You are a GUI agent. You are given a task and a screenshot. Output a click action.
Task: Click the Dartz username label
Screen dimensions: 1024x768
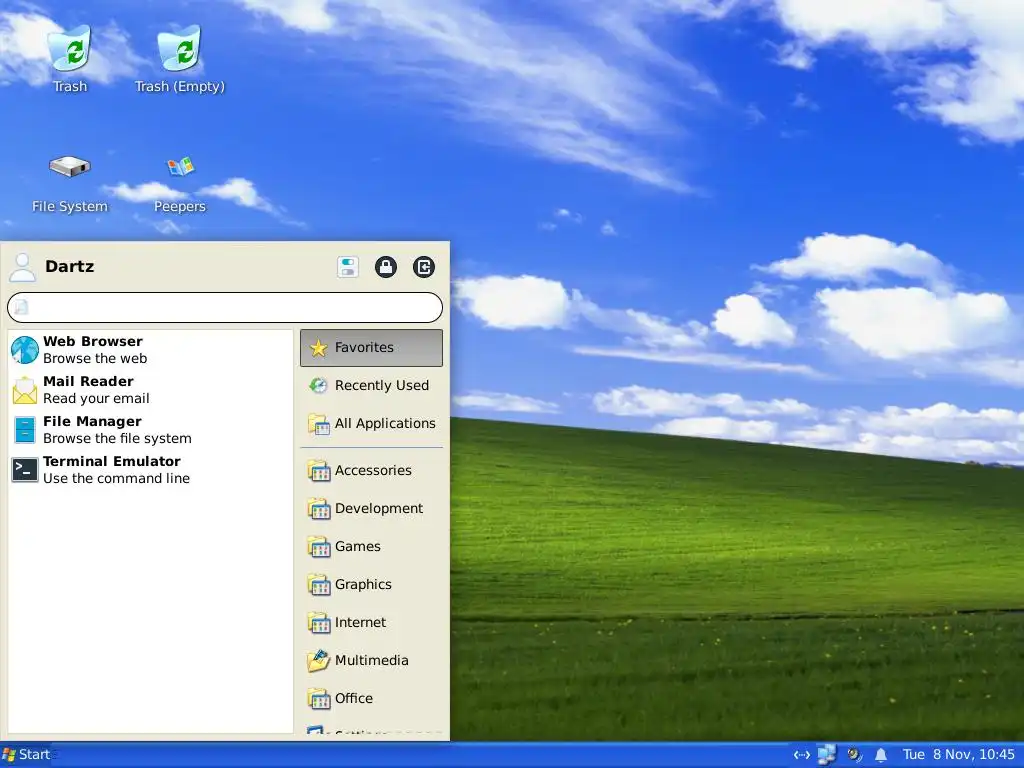[70, 266]
